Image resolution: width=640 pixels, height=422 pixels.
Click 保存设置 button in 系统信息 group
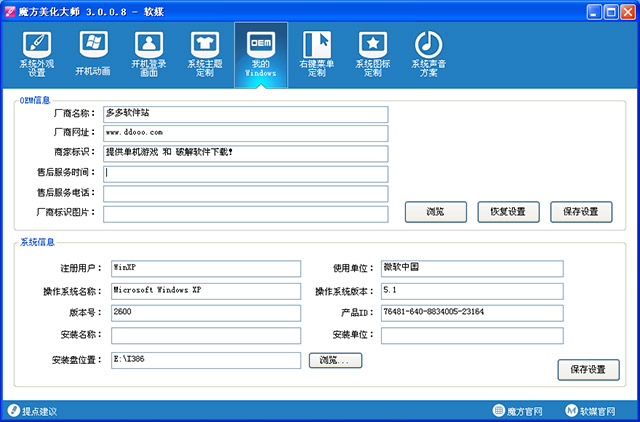coord(588,370)
